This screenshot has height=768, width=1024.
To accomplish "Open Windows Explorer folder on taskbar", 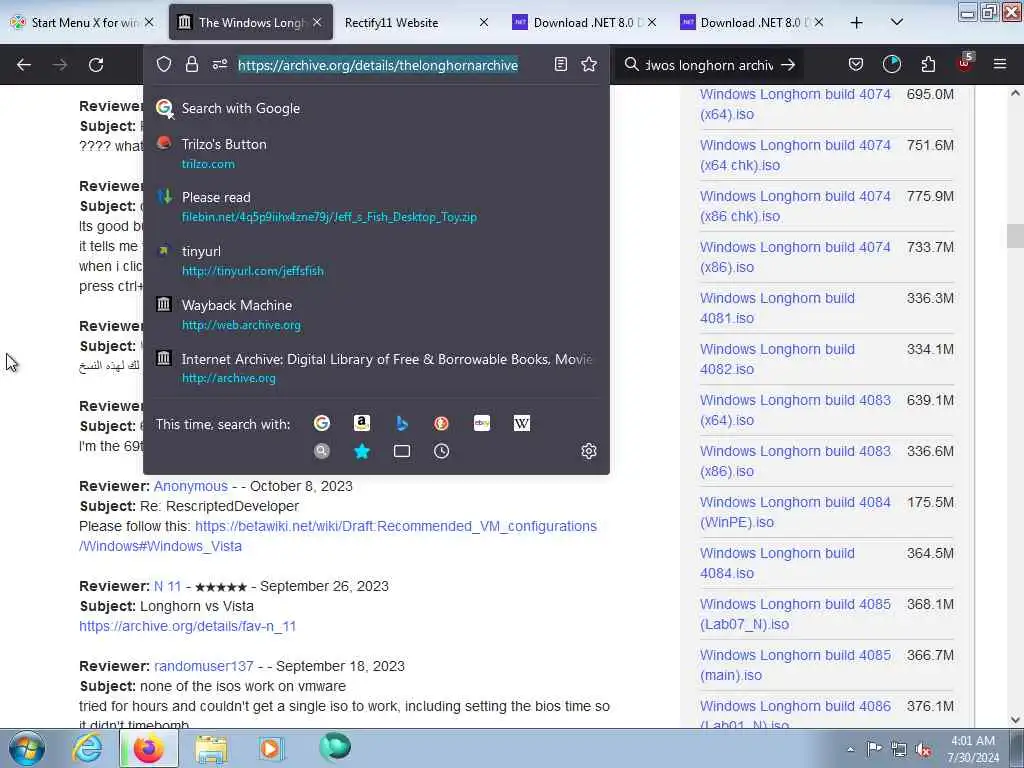I will 211,748.
